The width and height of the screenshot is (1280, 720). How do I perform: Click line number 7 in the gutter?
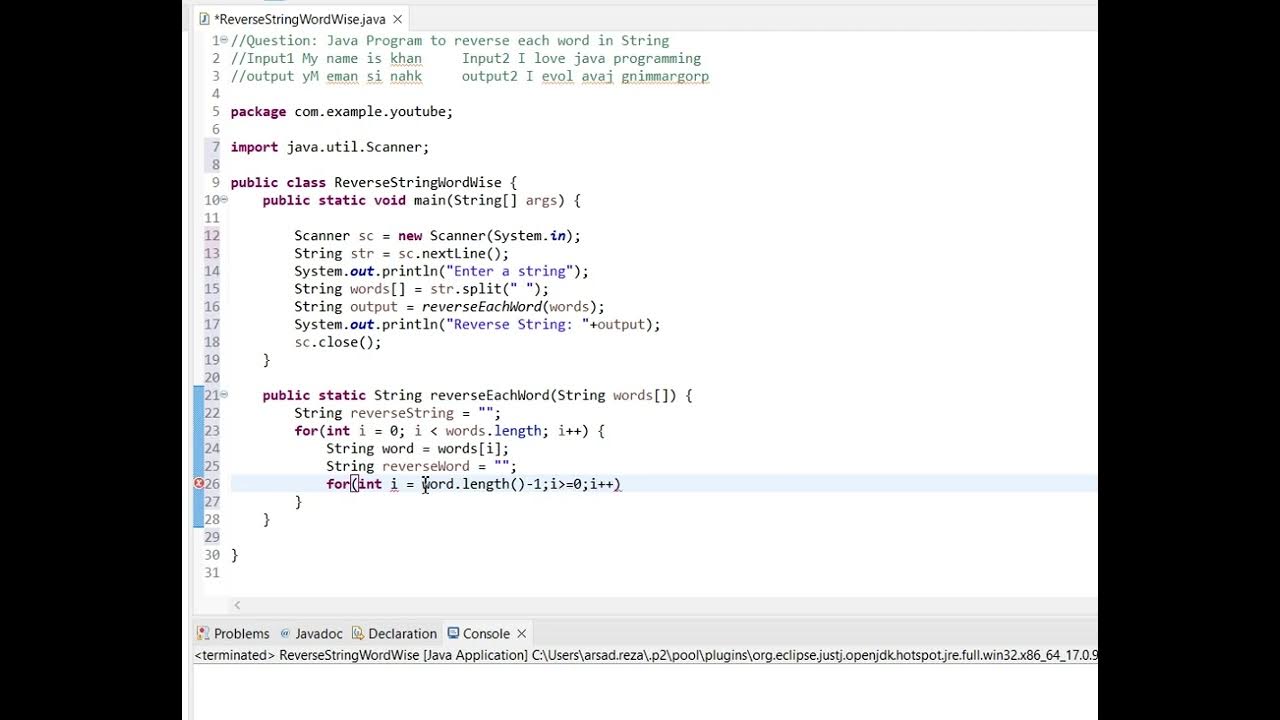click(215, 147)
